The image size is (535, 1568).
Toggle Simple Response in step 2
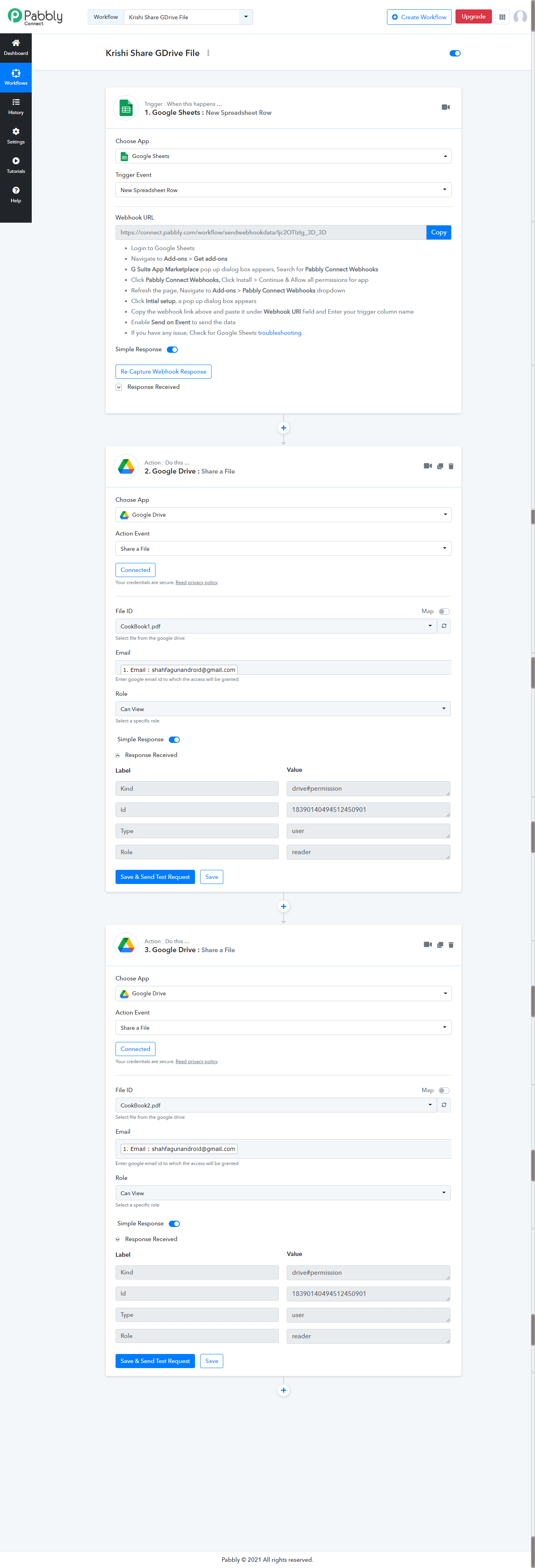175,740
